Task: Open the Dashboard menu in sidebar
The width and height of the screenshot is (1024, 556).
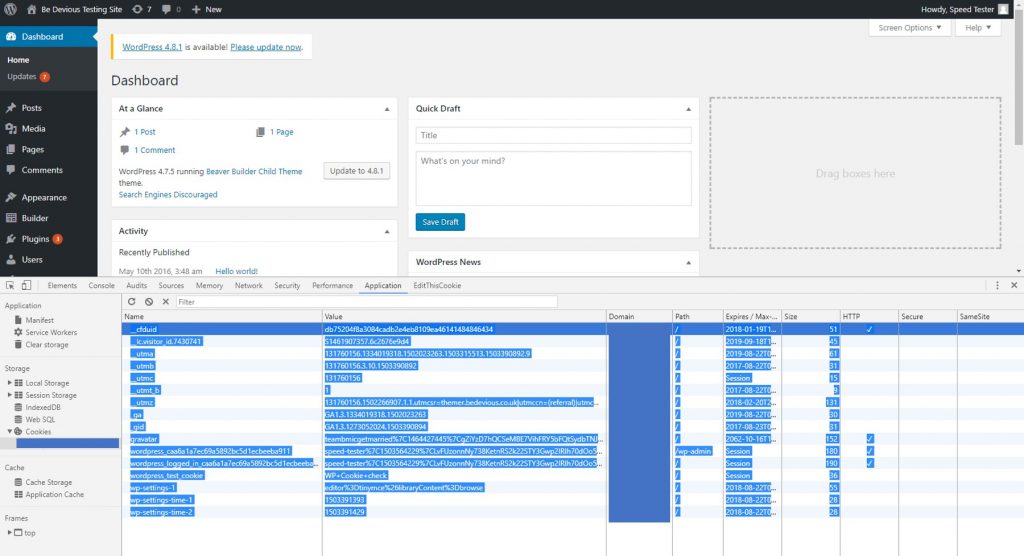Action: tap(49, 37)
